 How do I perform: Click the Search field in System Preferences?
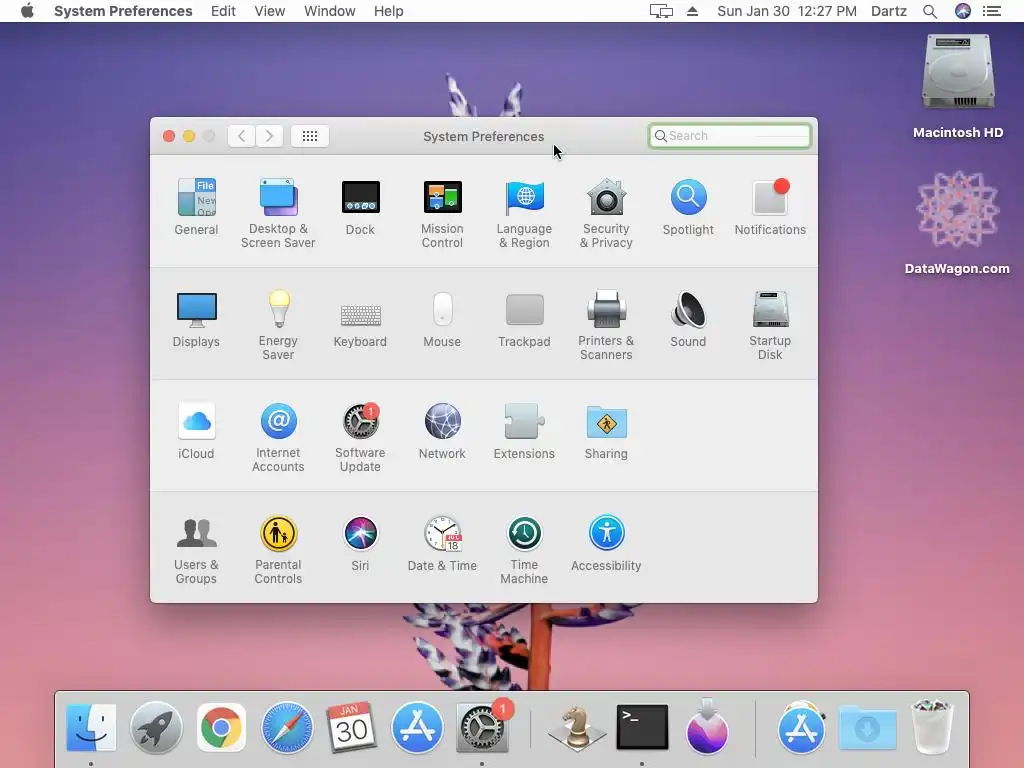pos(729,136)
